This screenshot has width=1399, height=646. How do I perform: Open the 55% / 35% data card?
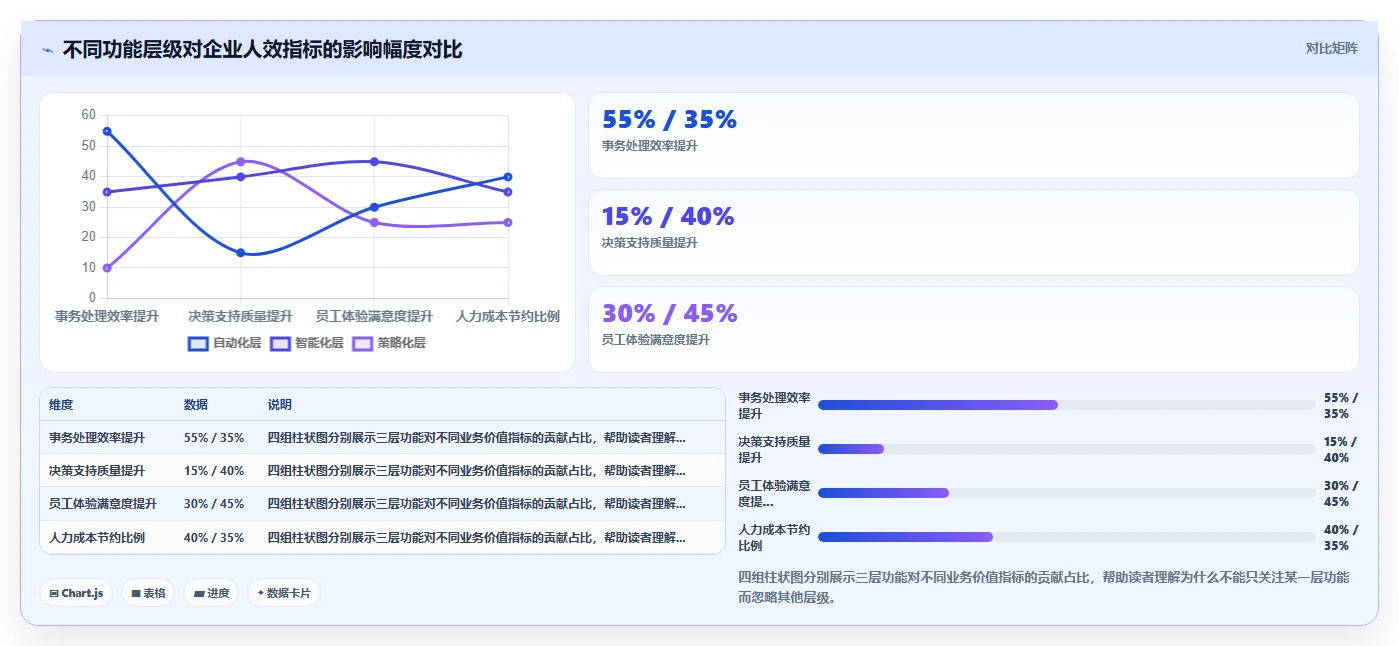973,135
